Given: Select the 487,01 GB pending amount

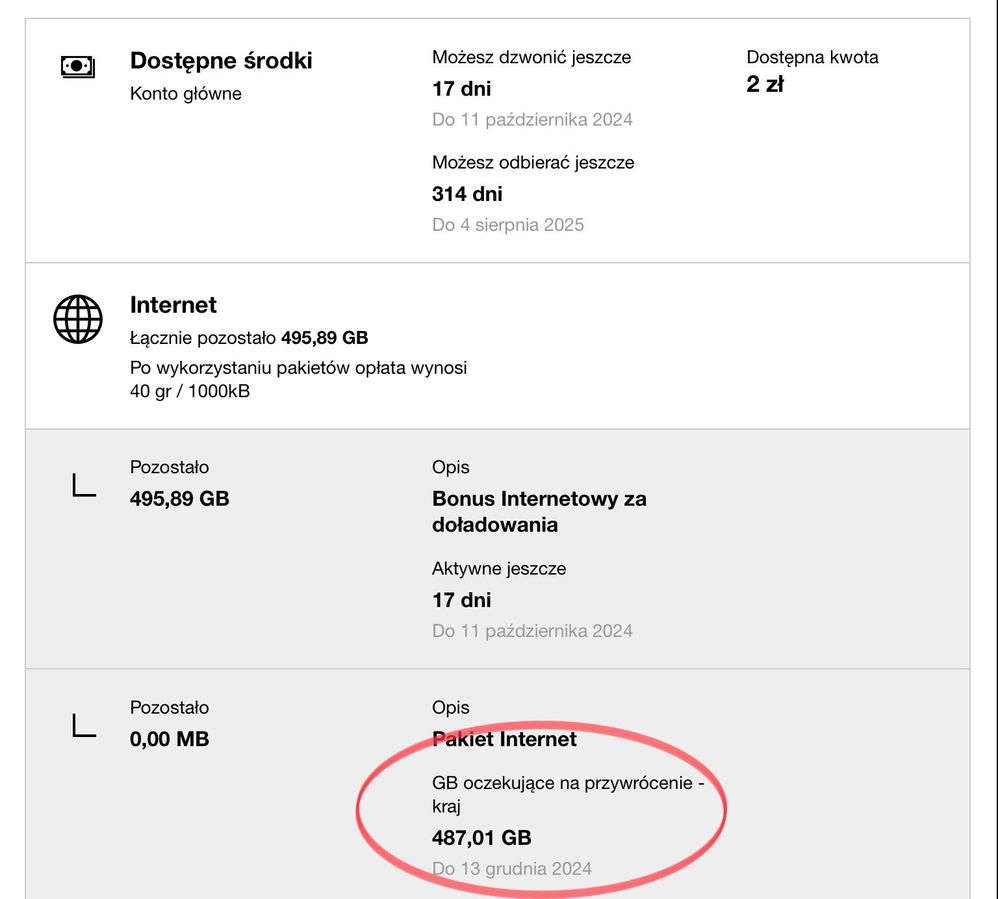Looking at the screenshot, I should click(x=482, y=837).
